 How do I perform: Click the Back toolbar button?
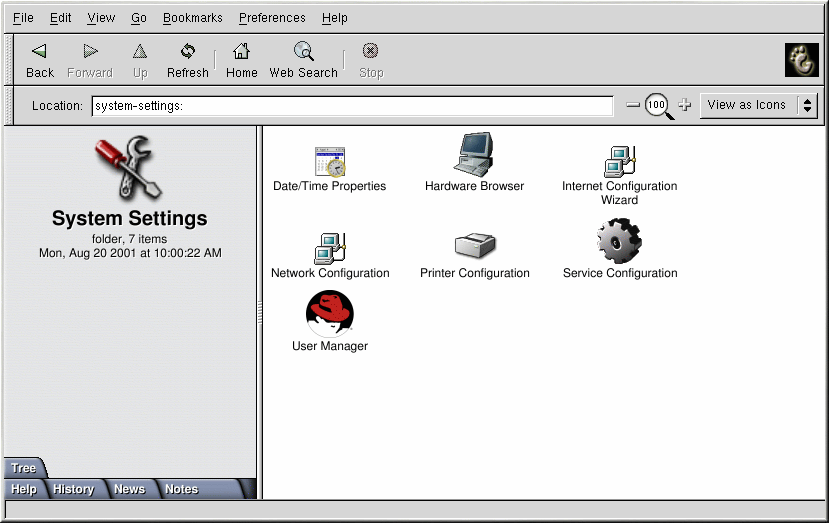[40, 60]
